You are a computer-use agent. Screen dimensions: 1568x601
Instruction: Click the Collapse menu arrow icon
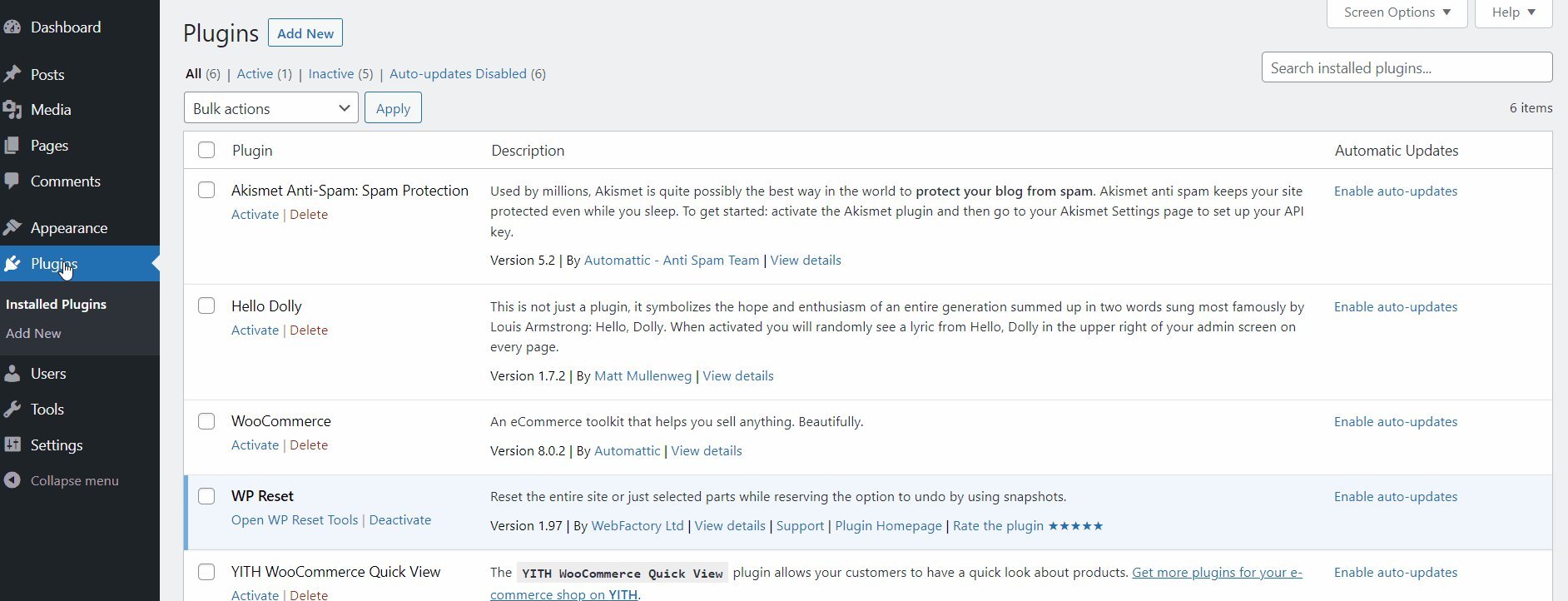pyautogui.click(x=12, y=481)
